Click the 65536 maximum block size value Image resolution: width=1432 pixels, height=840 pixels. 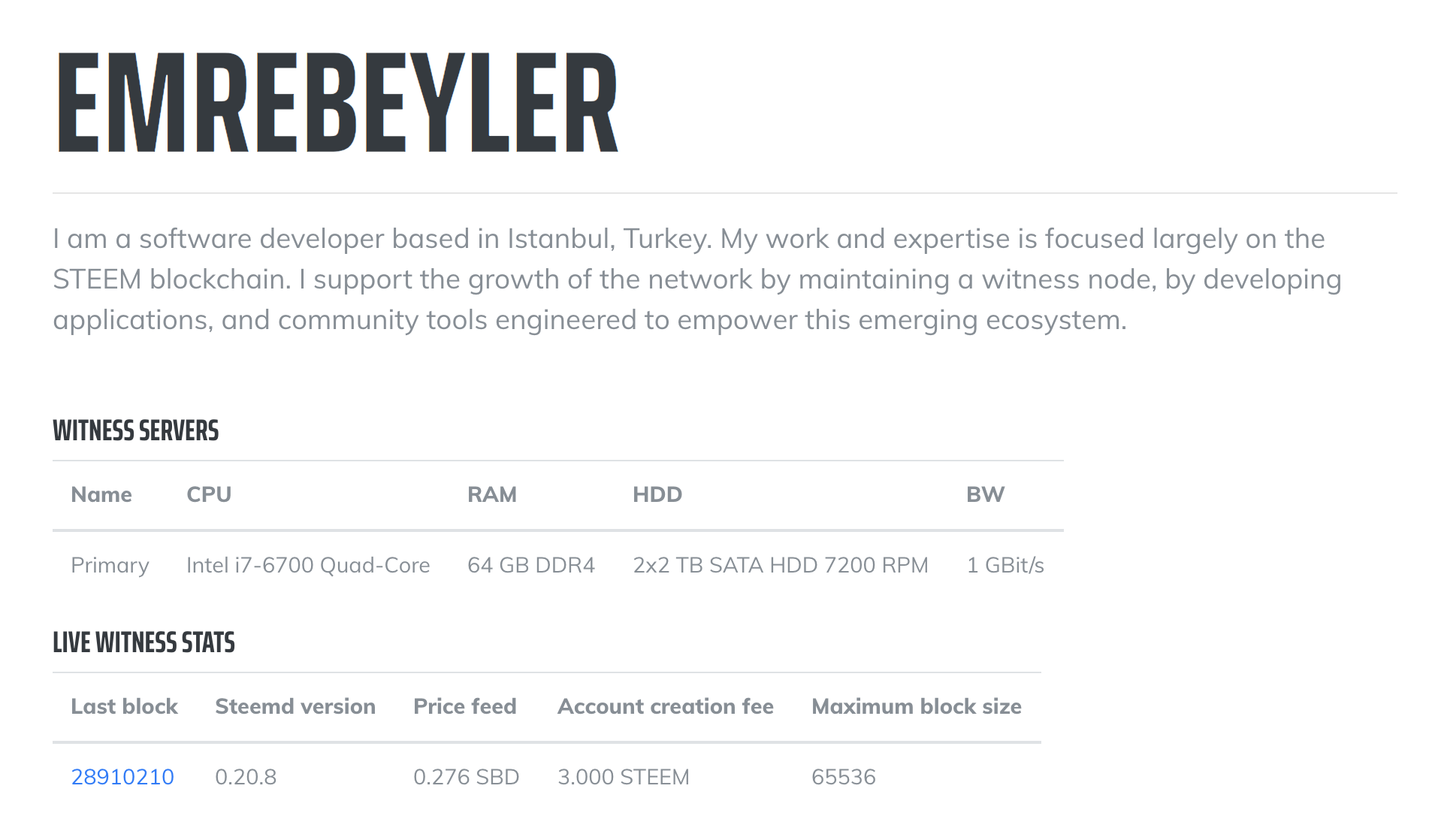coord(844,777)
